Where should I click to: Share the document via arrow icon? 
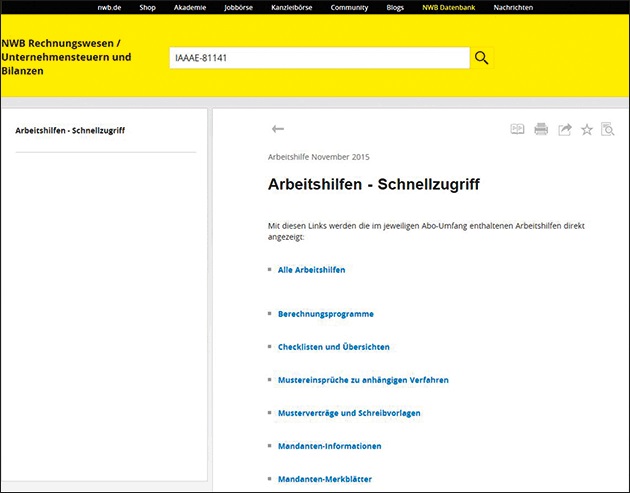564,129
